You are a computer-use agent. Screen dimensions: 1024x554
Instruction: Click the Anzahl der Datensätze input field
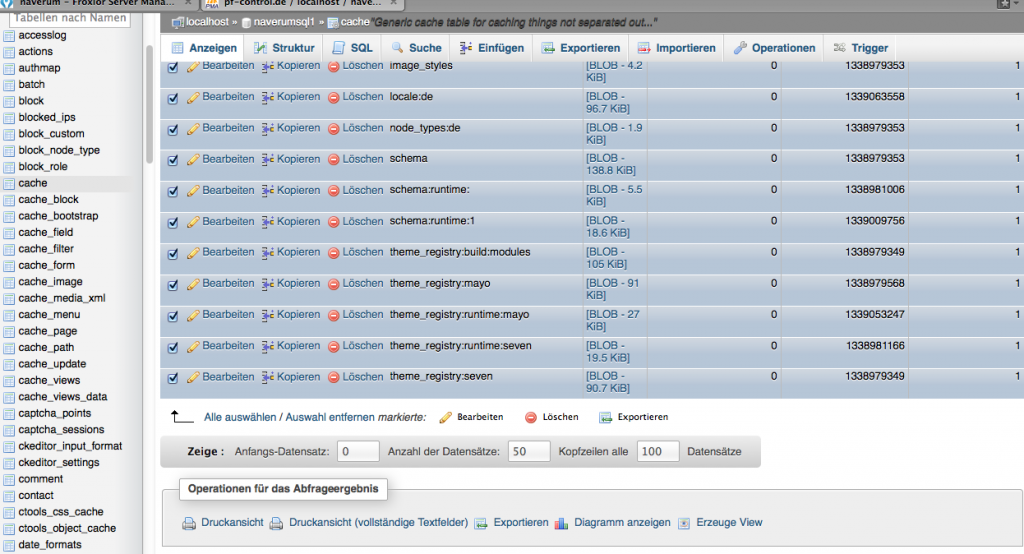tap(529, 452)
